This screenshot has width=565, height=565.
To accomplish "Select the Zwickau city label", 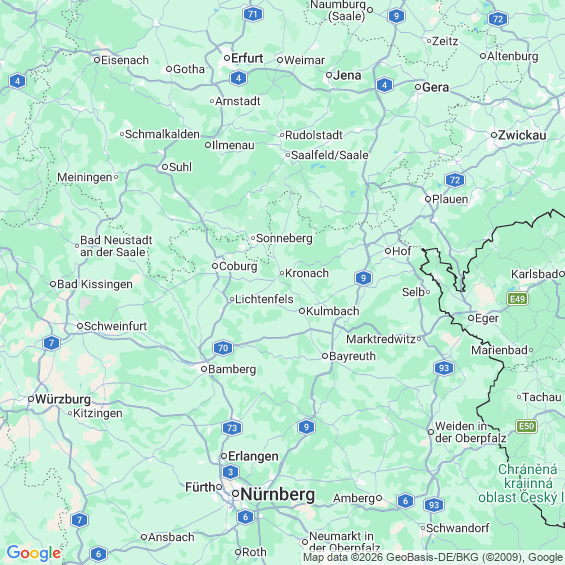I will pos(522,135).
